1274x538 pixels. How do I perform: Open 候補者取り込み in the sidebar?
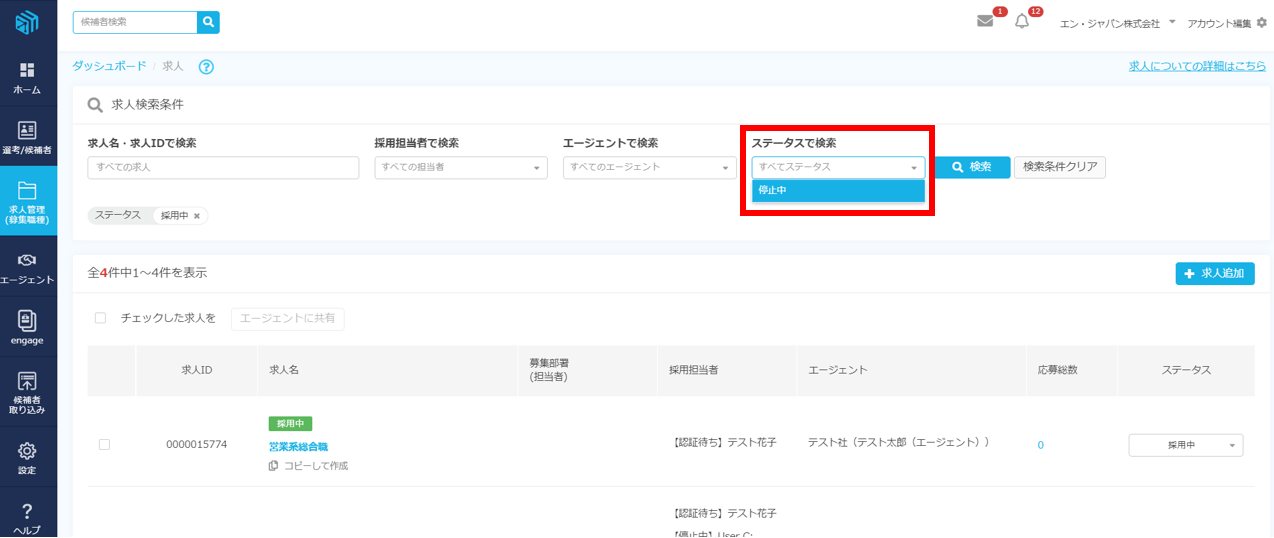click(x=27, y=392)
